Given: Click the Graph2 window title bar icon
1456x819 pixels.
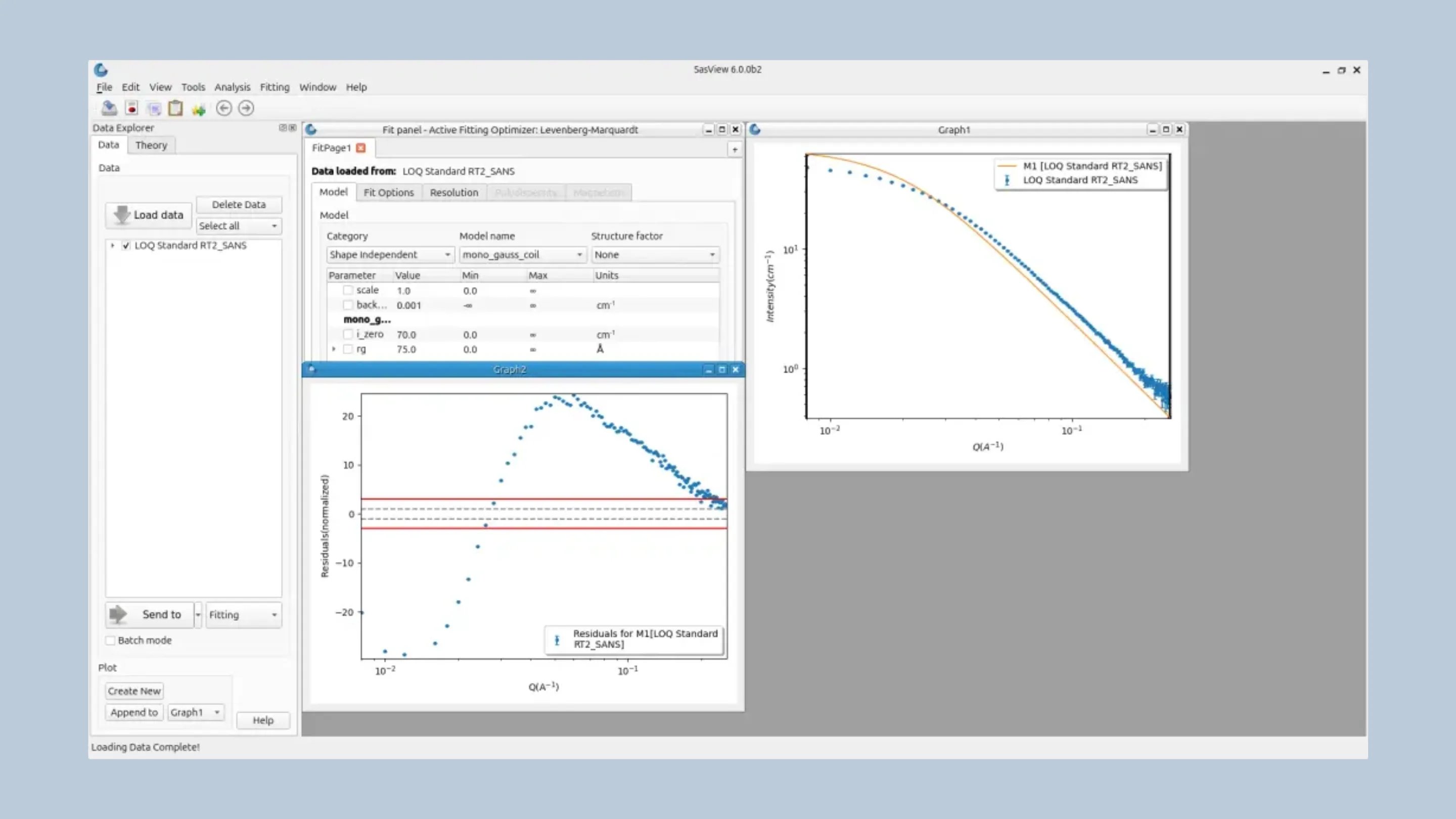Looking at the screenshot, I should tap(311, 370).
